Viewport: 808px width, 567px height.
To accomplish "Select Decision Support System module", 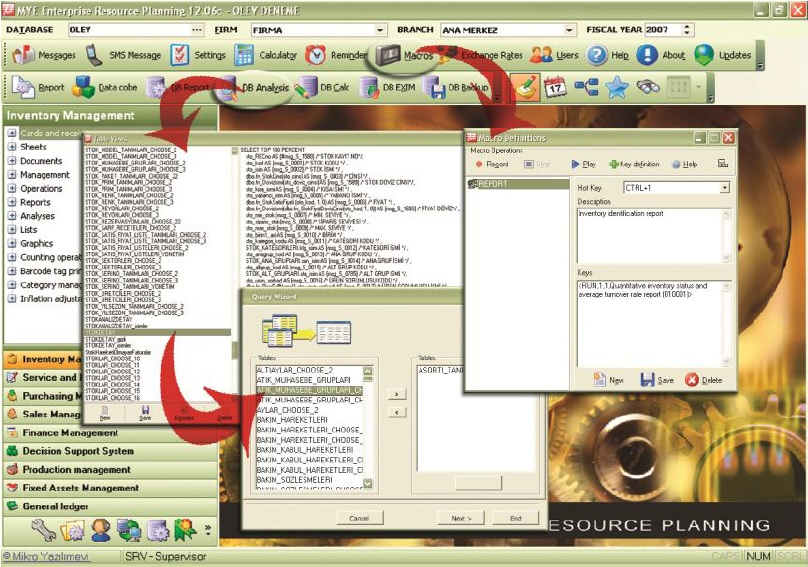I will [x=110, y=451].
